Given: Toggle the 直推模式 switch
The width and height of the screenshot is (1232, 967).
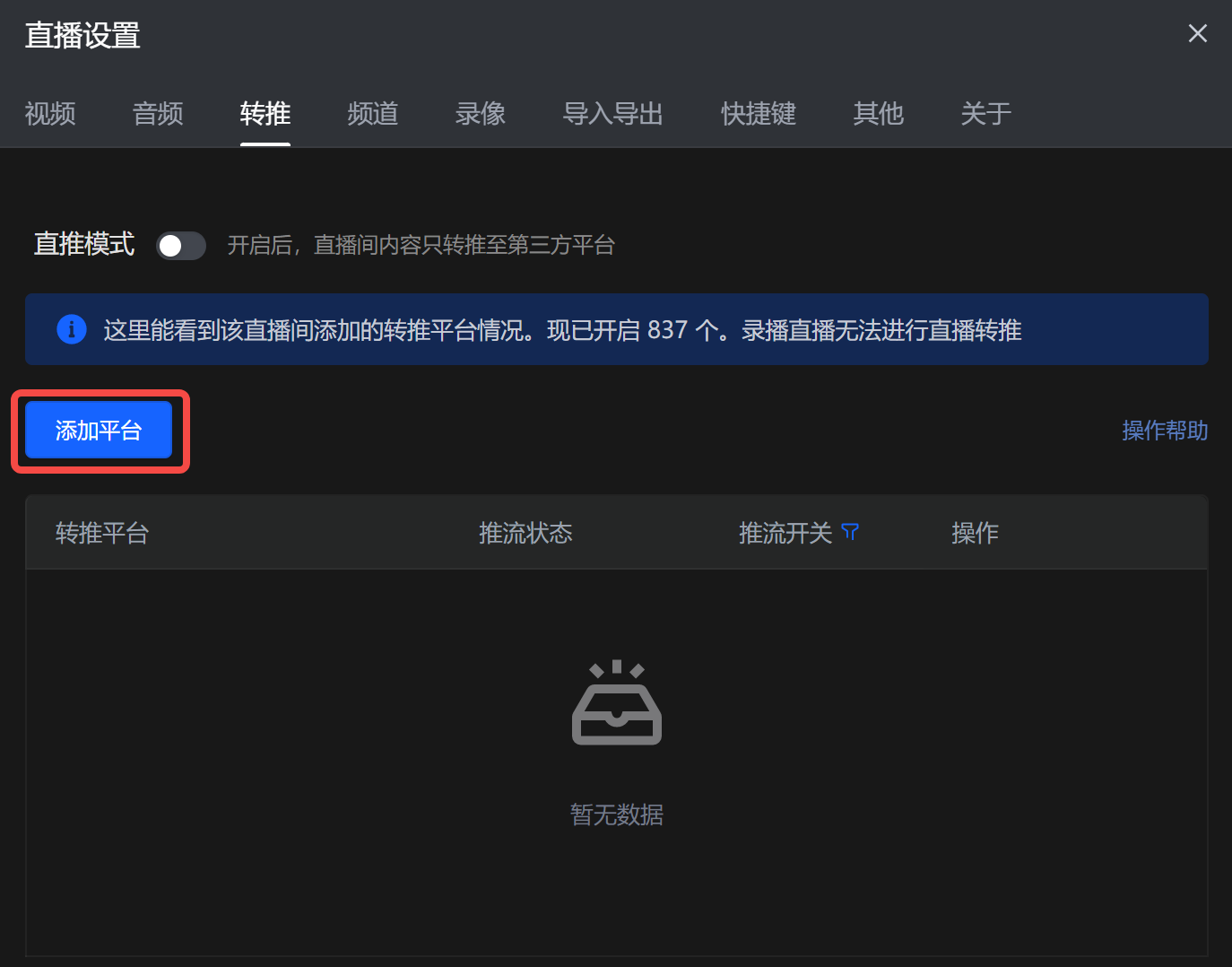Looking at the screenshot, I should (x=181, y=246).
